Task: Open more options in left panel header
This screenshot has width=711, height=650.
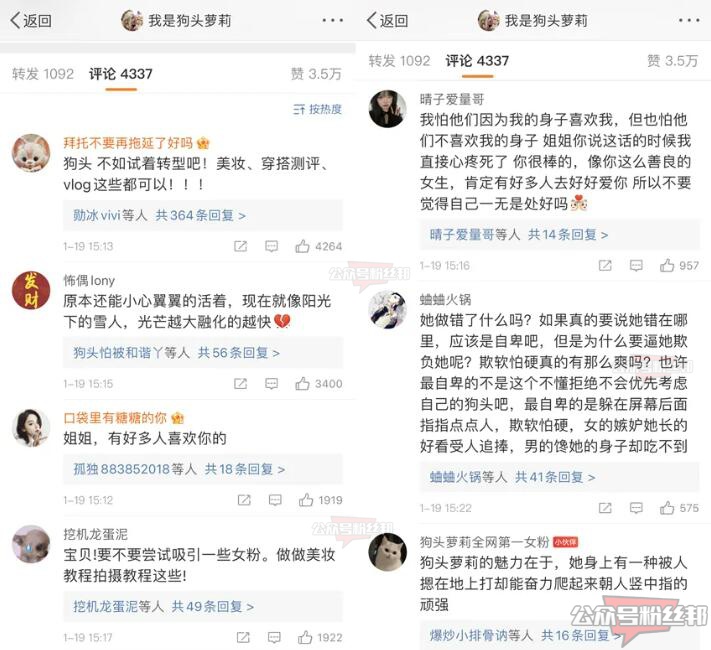Action: 332,20
